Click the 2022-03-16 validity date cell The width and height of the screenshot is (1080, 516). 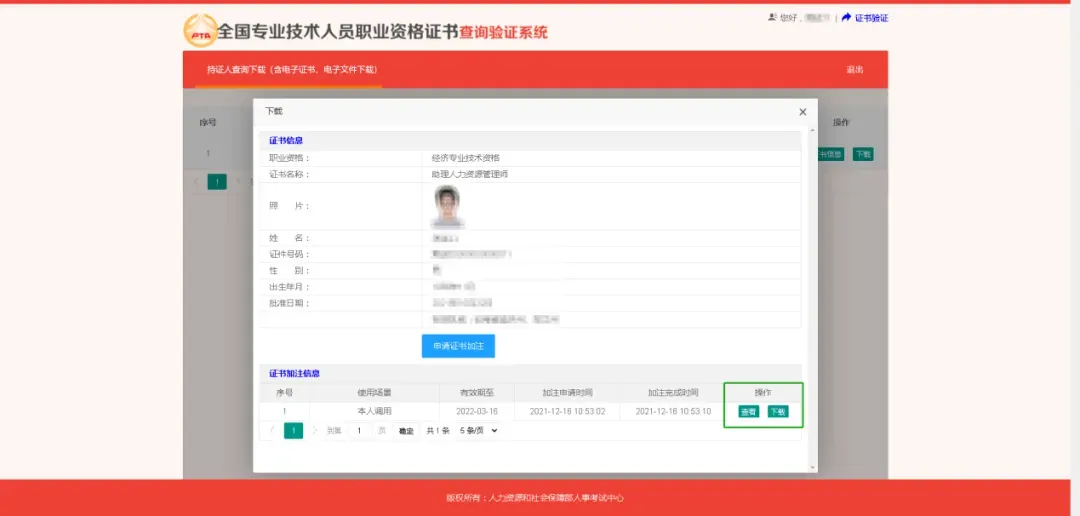coord(477,411)
